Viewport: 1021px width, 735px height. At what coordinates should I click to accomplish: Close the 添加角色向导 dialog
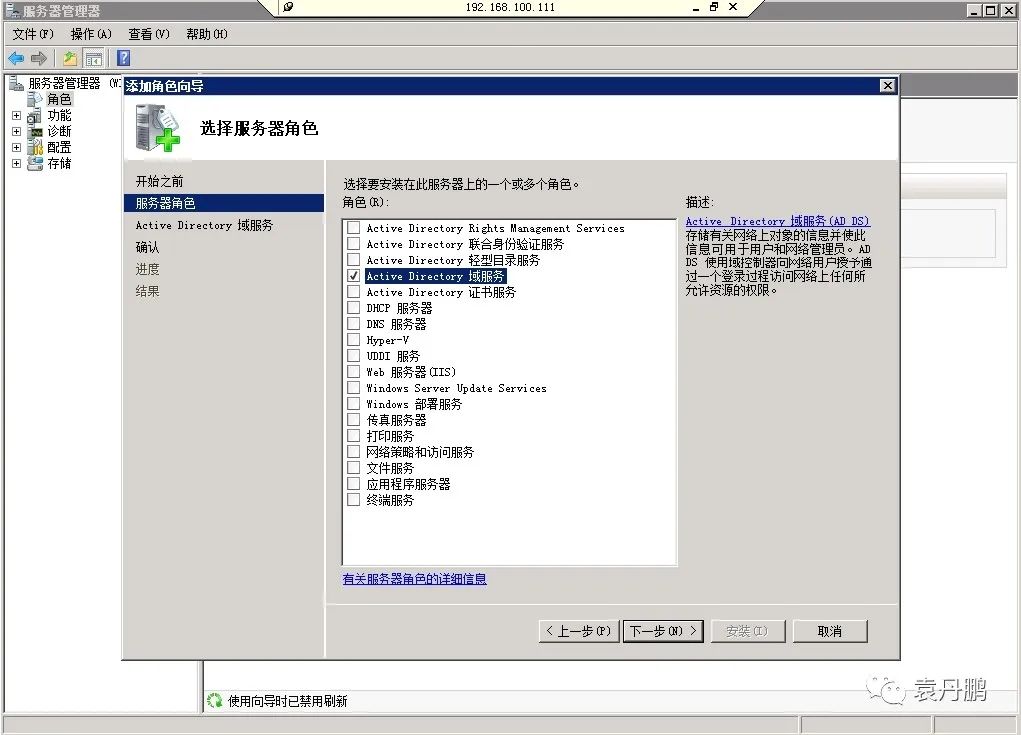[887, 86]
